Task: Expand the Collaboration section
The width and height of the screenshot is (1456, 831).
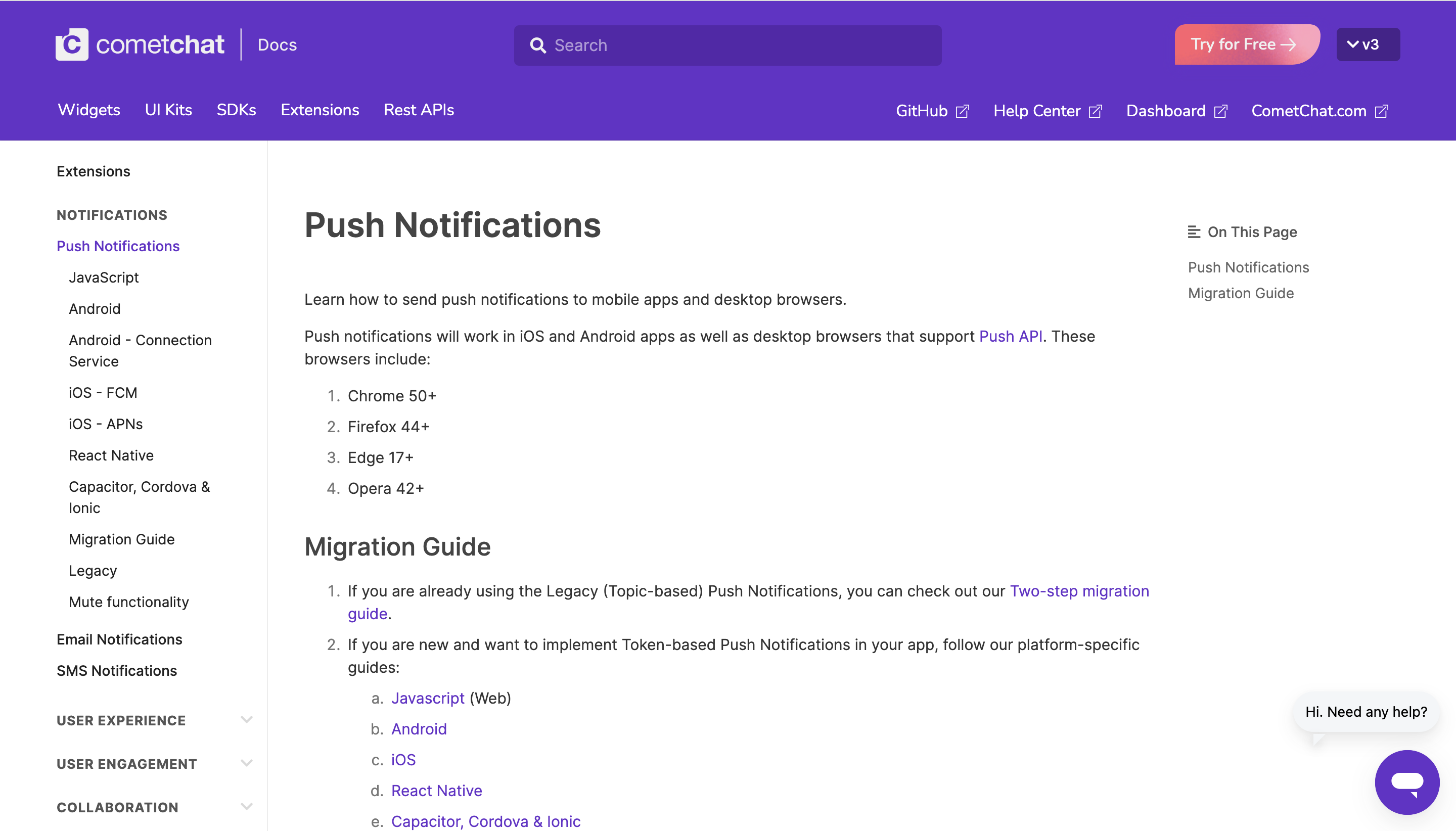Action: tap(246, 806)
